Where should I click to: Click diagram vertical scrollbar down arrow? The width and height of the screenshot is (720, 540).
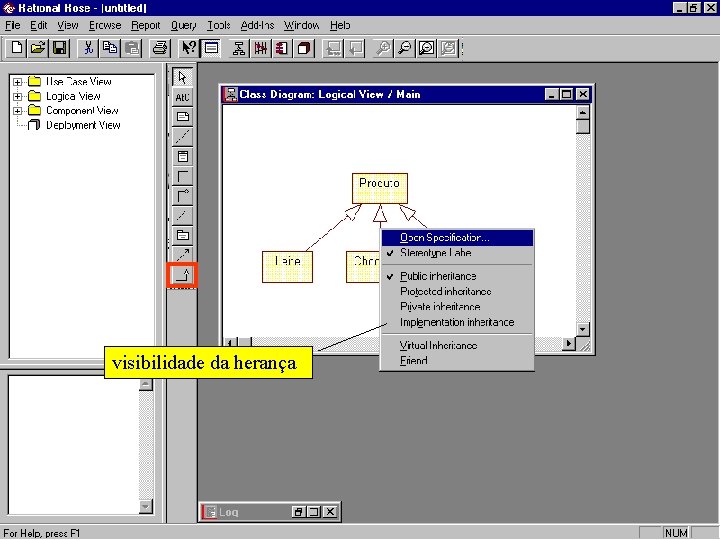tap(582, 329)
